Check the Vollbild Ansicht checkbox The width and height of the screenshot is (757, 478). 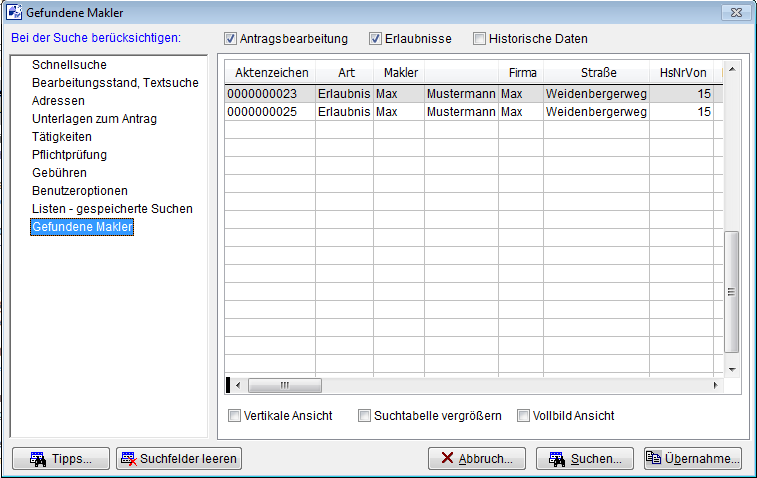tap(523, 415)
